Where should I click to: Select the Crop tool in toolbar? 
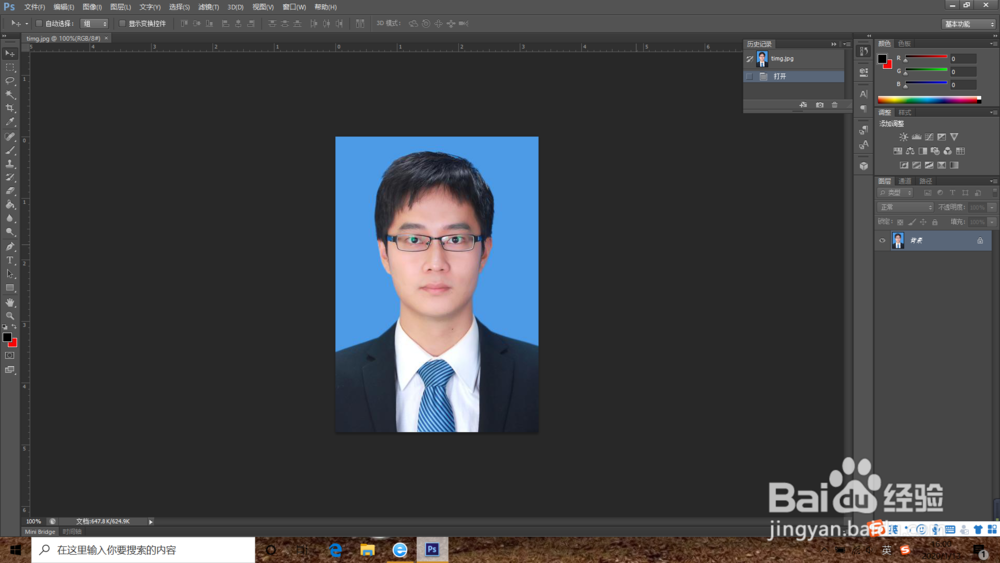pos(10,108)
